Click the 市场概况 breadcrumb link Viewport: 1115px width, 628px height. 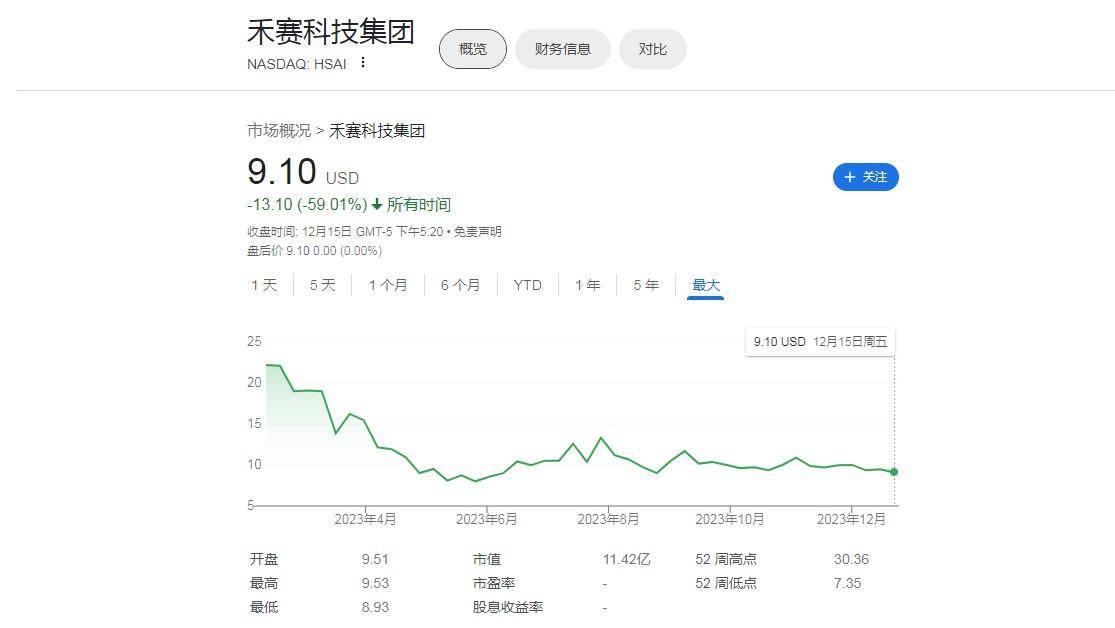pyautogui.click(x=279, y=131)
